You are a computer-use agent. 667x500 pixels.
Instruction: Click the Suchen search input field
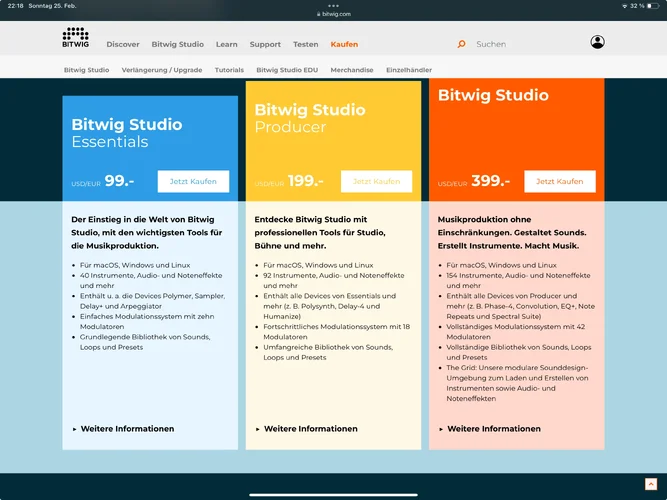[520, 44]
